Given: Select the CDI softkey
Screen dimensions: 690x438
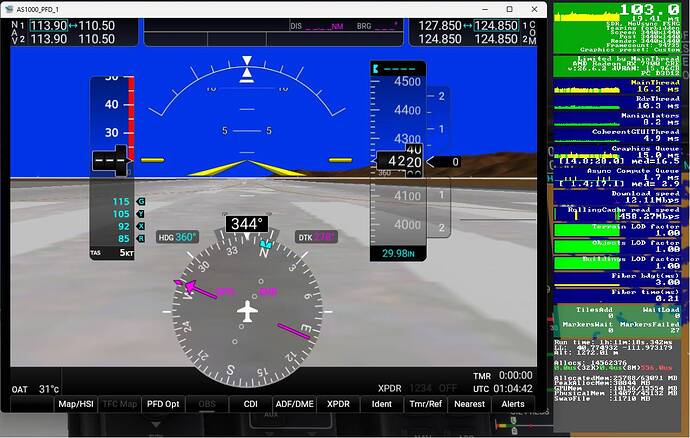Looking at the screenshot, I should click(250, 404).
